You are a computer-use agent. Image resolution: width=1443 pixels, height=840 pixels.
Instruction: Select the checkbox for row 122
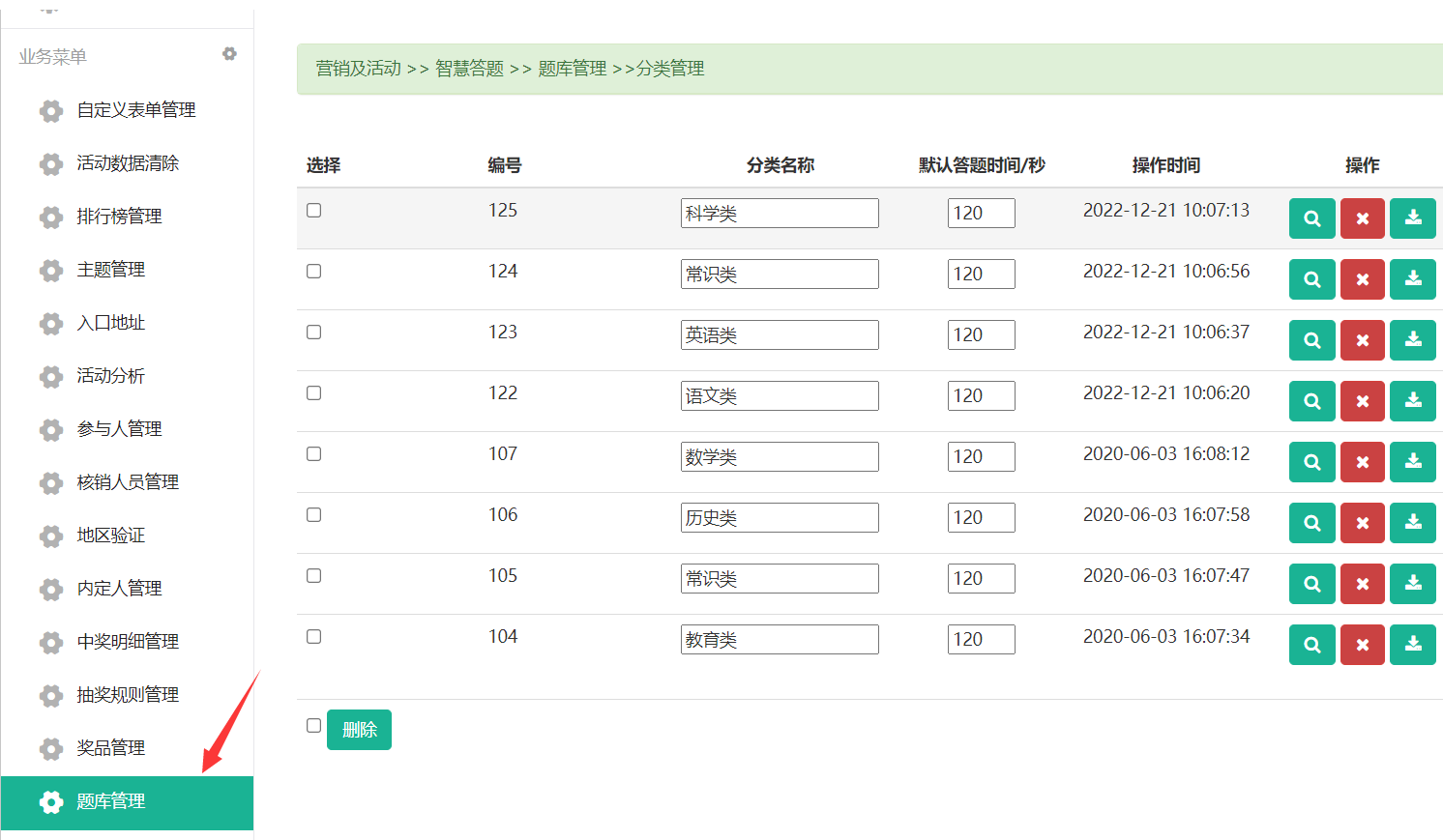pyautogui.click(x=314, y=393)
